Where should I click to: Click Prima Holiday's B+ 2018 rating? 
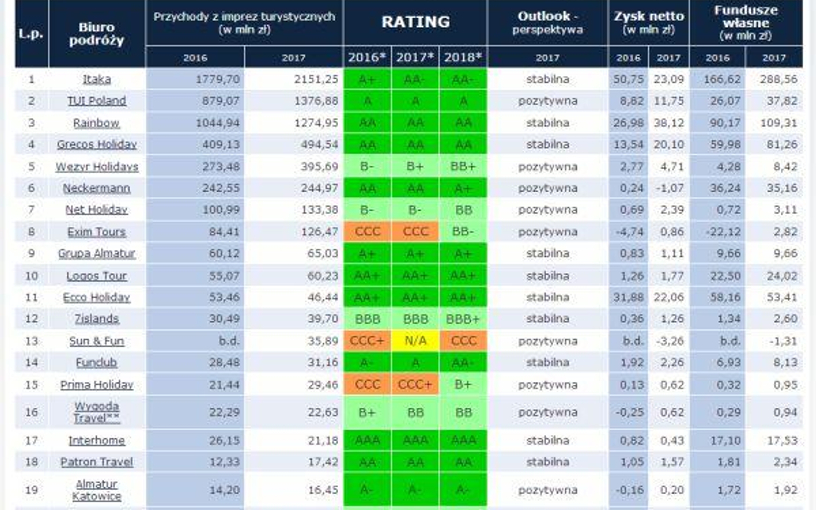tap(463, 385)
